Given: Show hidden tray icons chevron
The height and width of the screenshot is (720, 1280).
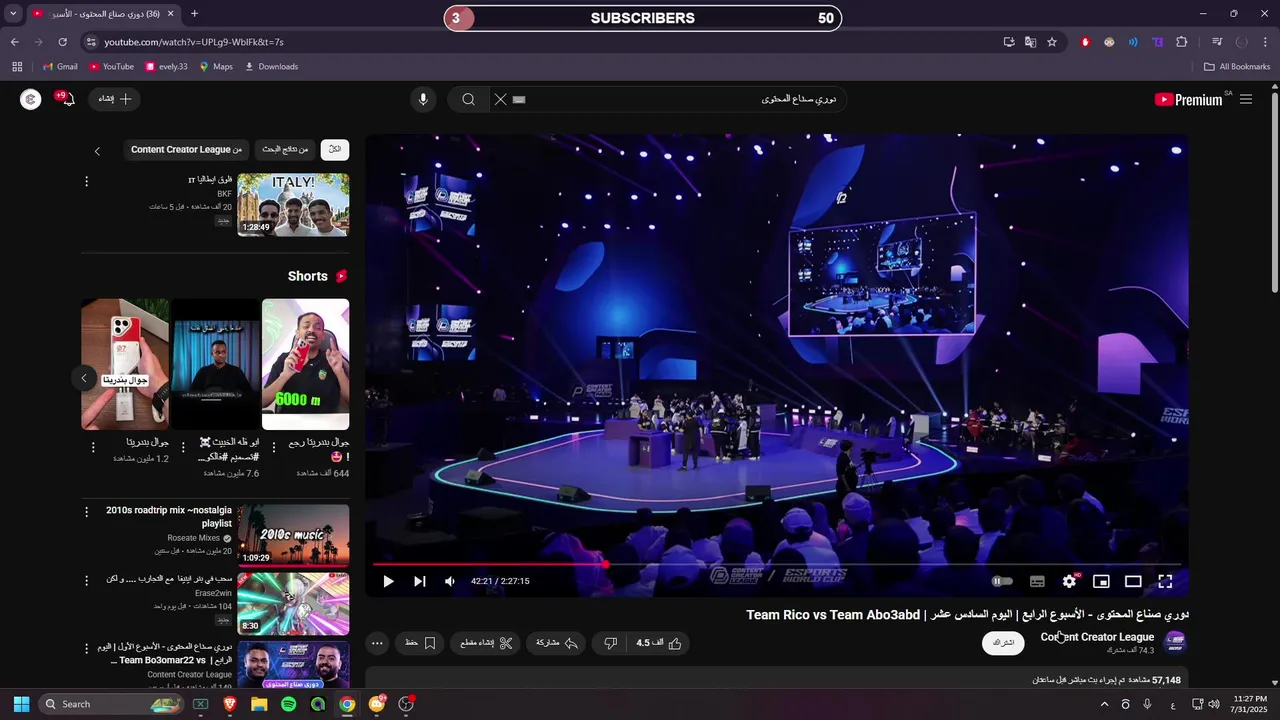Looking at the screenshot, I should pos(1104,704).
